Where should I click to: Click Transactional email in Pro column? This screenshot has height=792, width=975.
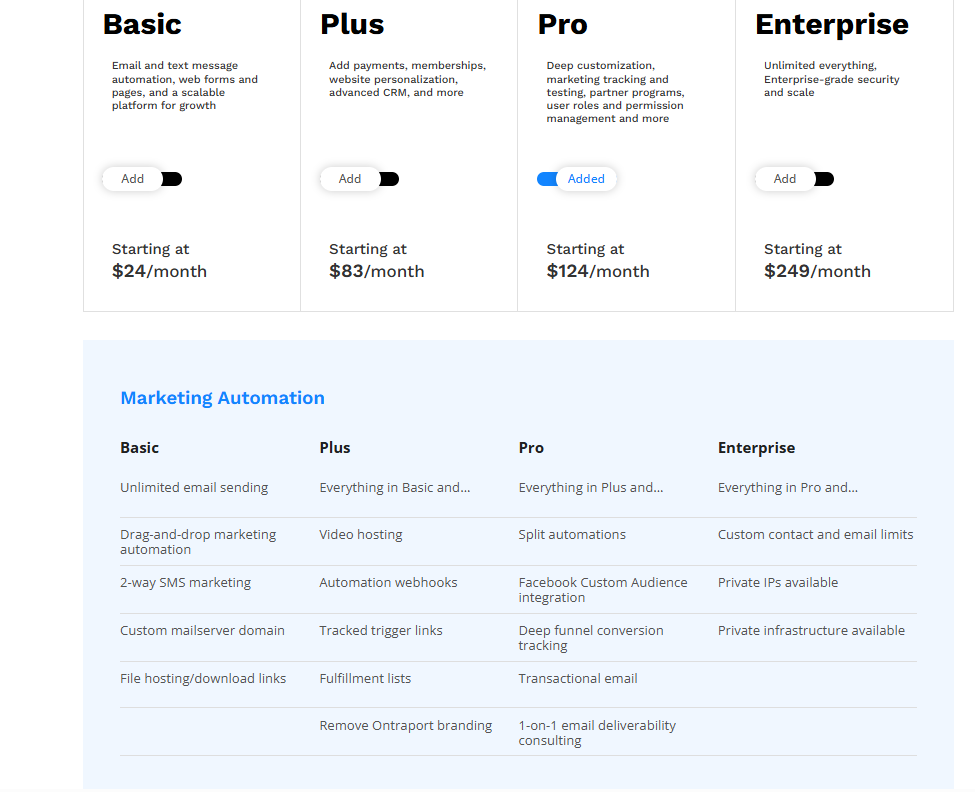point(578,678)
